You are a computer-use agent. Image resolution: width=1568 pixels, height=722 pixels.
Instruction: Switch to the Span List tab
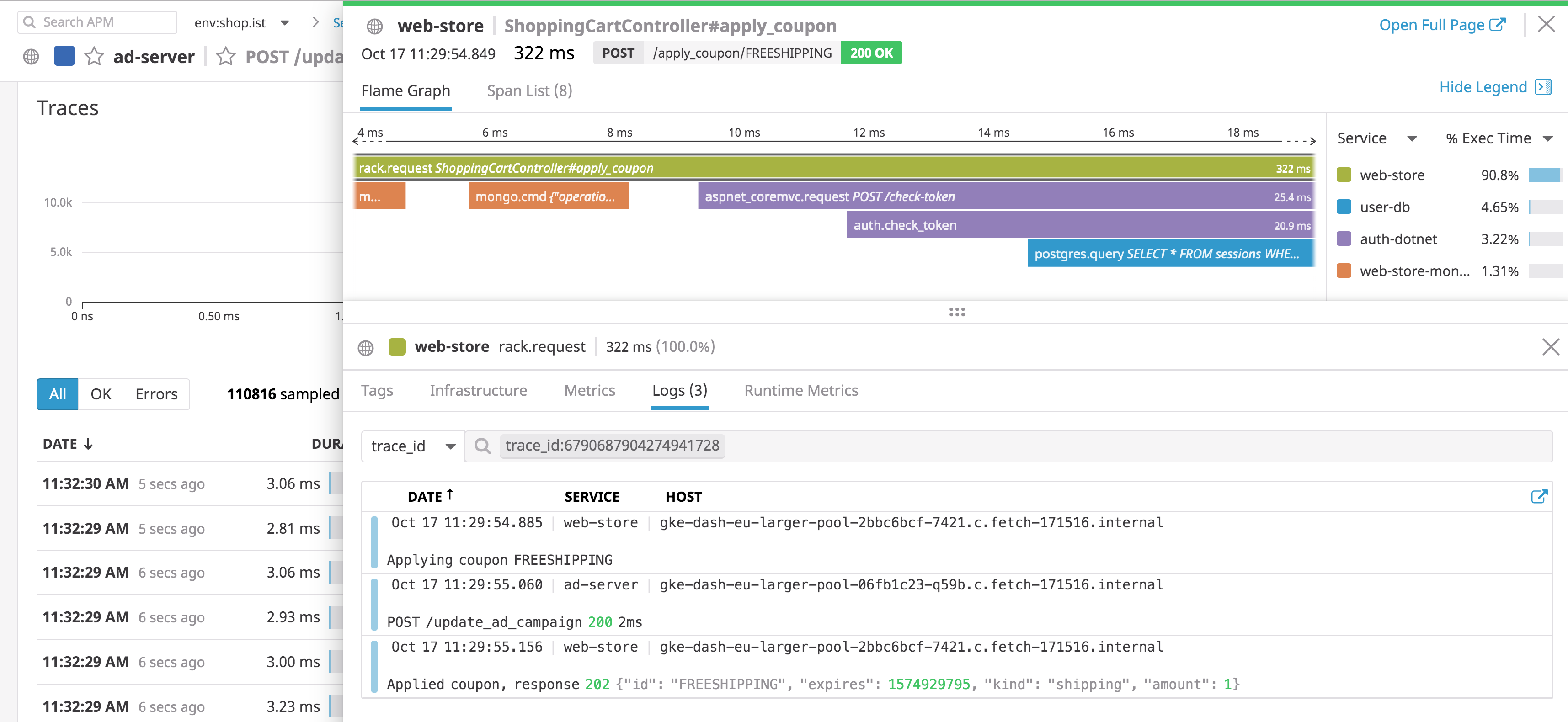[x=528, y=90]
